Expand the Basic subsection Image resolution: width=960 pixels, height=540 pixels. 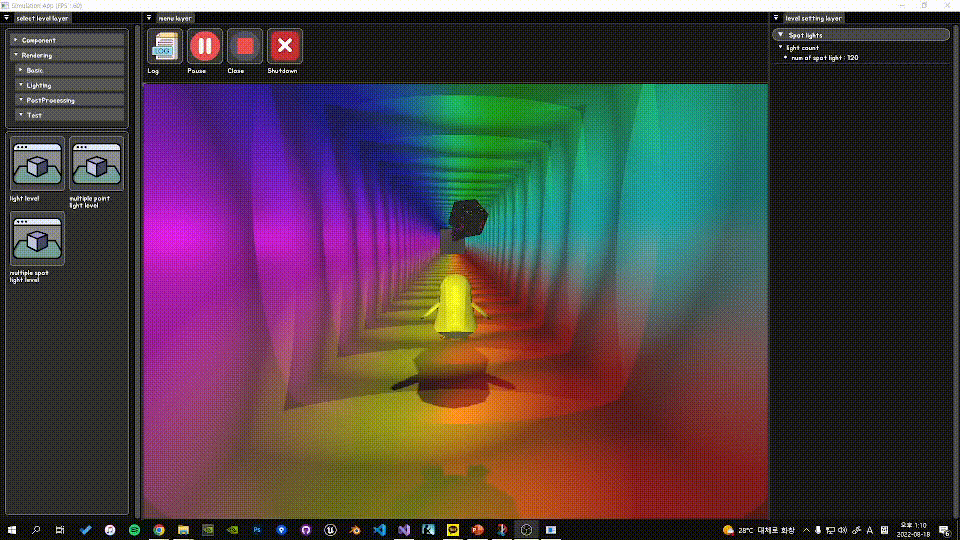click(x=70, y=70)
